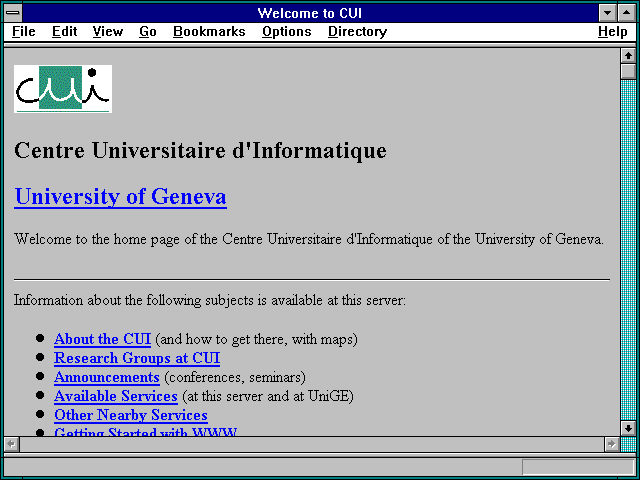Screen dimensions: 640x480
Task: Open the Go menu
Action: tap(148, 31)
